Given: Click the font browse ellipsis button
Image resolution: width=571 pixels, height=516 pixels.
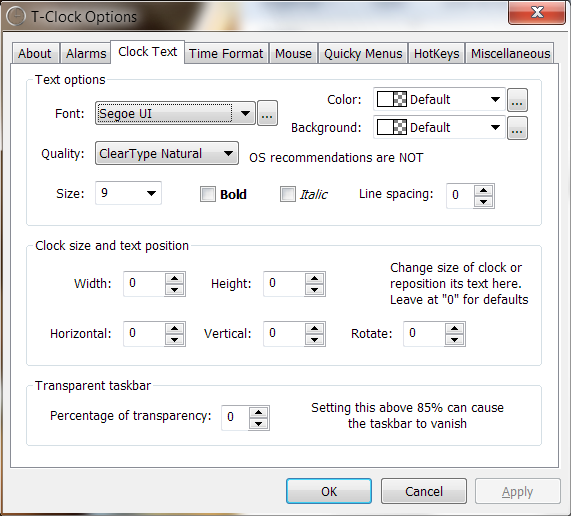Looking at the screenshot, I should click(x=267, y=113).
